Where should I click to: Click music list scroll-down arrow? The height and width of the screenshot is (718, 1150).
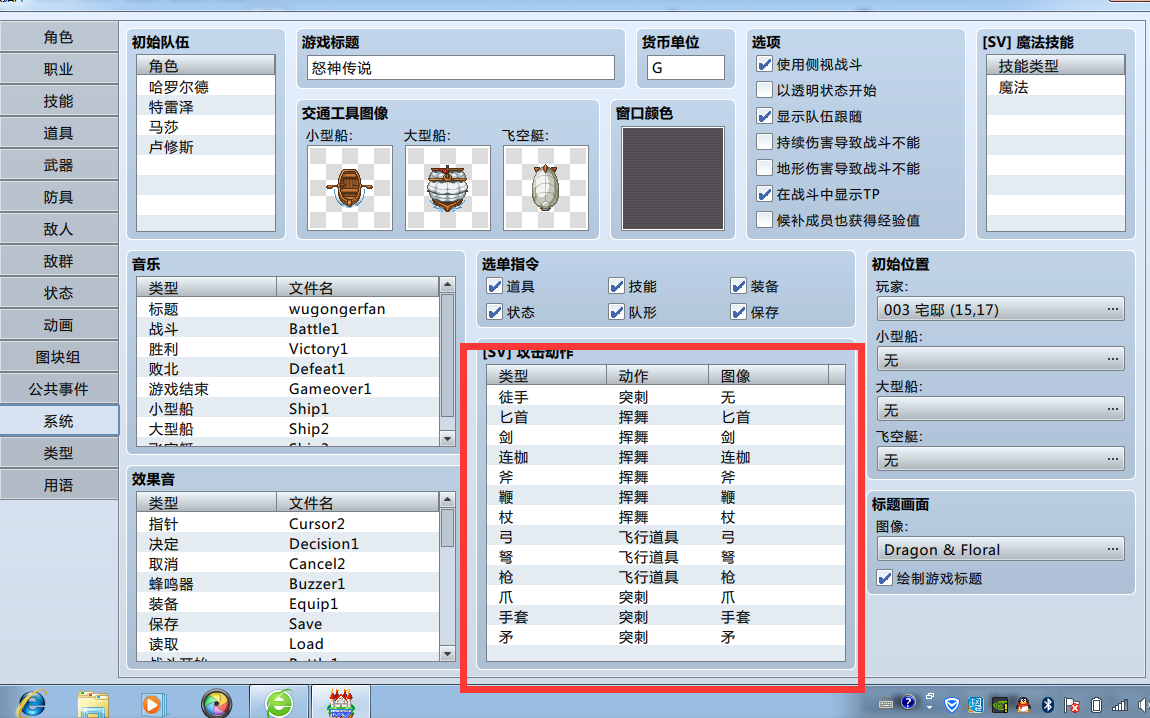coord(447,439)
